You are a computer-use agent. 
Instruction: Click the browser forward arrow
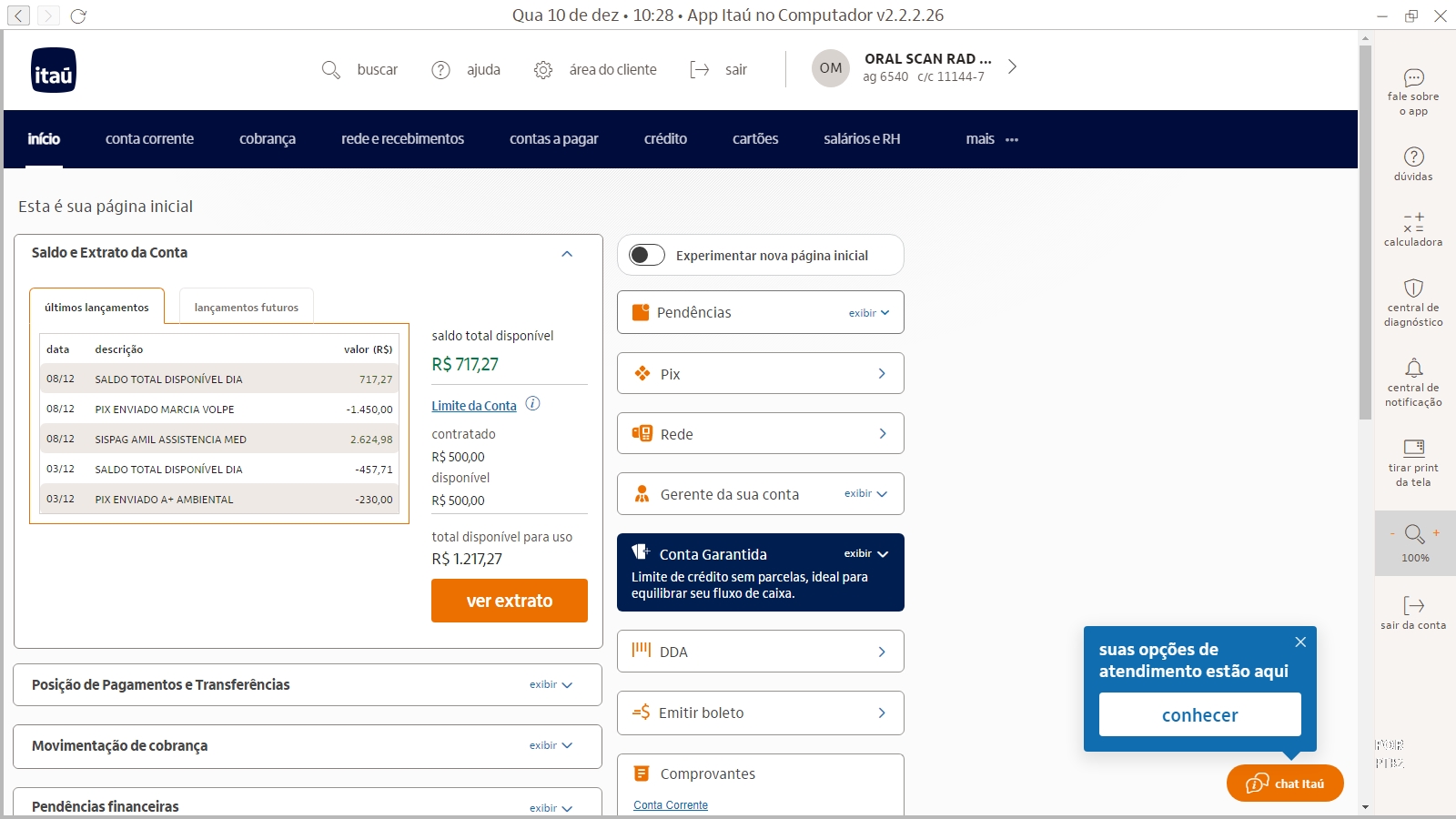point(48,15)
